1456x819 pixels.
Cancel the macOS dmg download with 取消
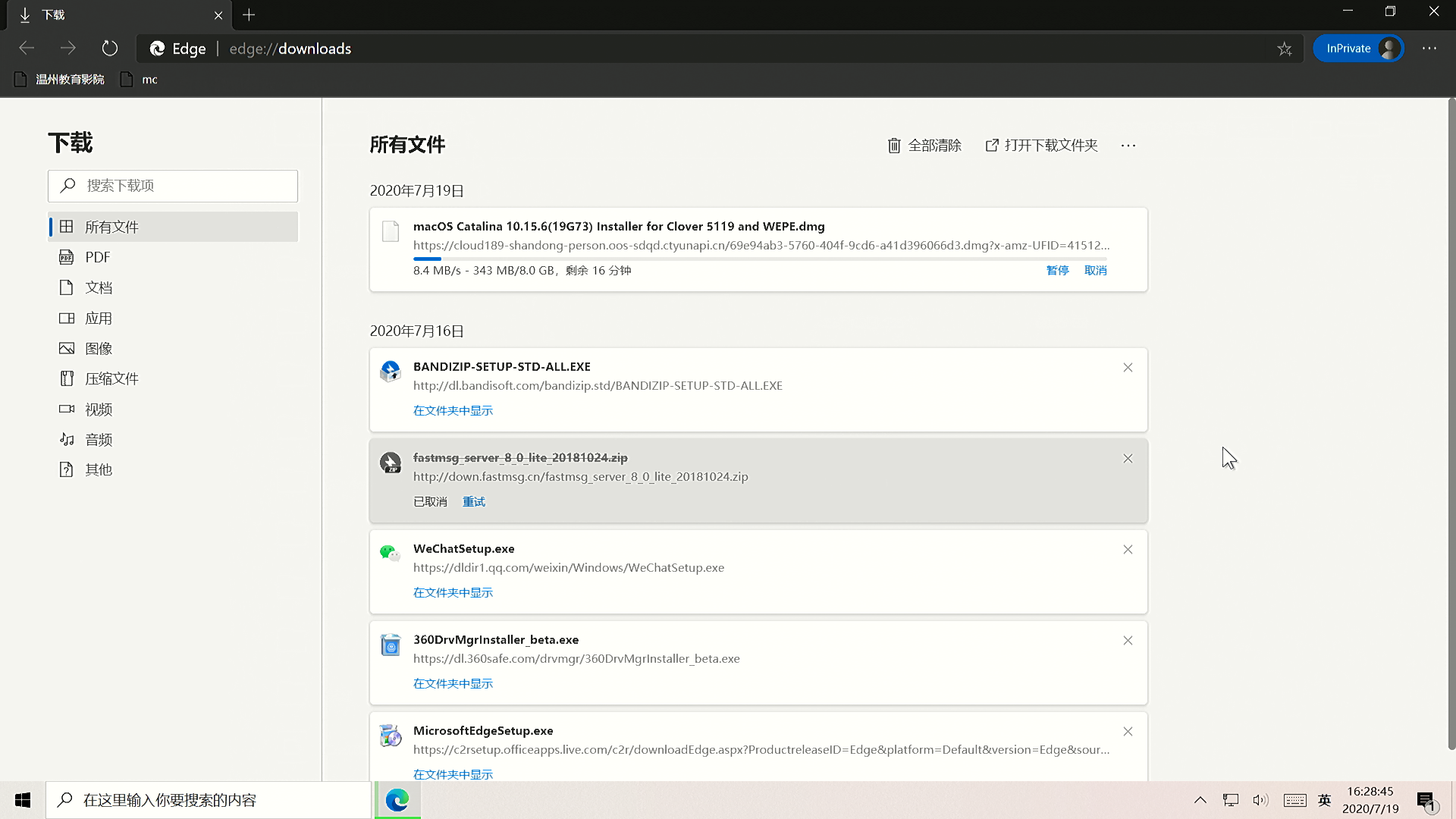click(1095, 271)
